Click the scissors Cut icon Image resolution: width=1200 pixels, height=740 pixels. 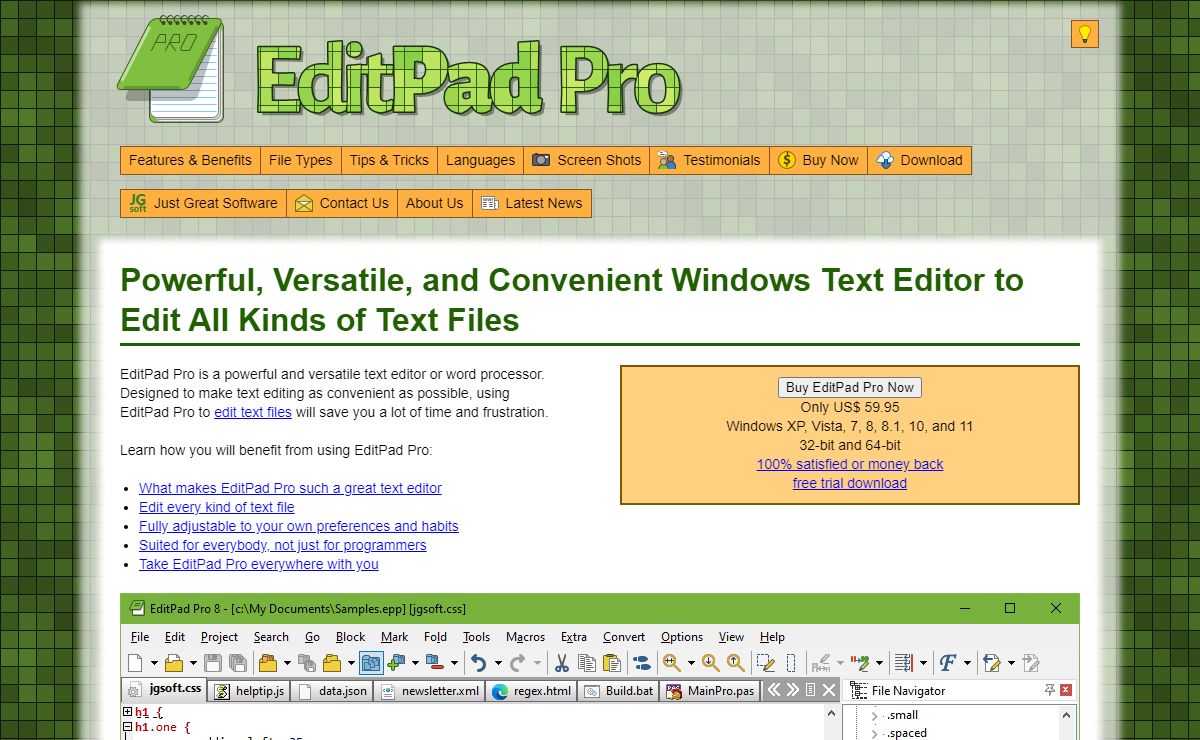coord(561,662)
